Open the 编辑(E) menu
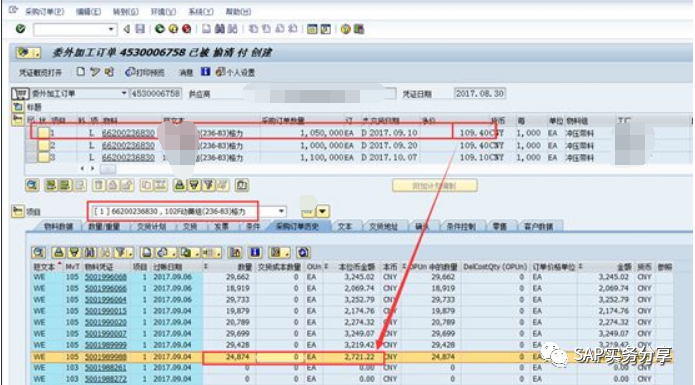The width and height of the screenshot is (695, 385). click(88, 12)
